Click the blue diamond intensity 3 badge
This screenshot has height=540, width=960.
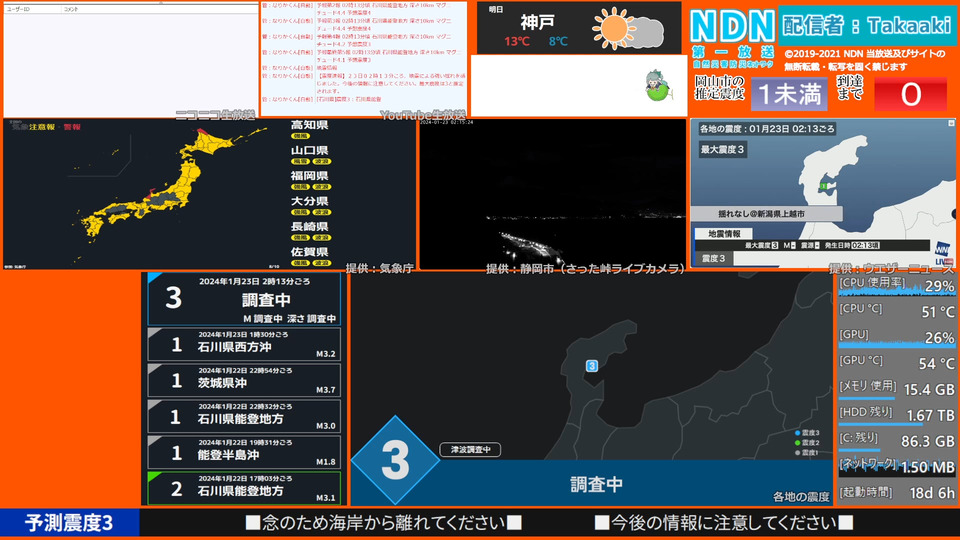coord(395,460)
